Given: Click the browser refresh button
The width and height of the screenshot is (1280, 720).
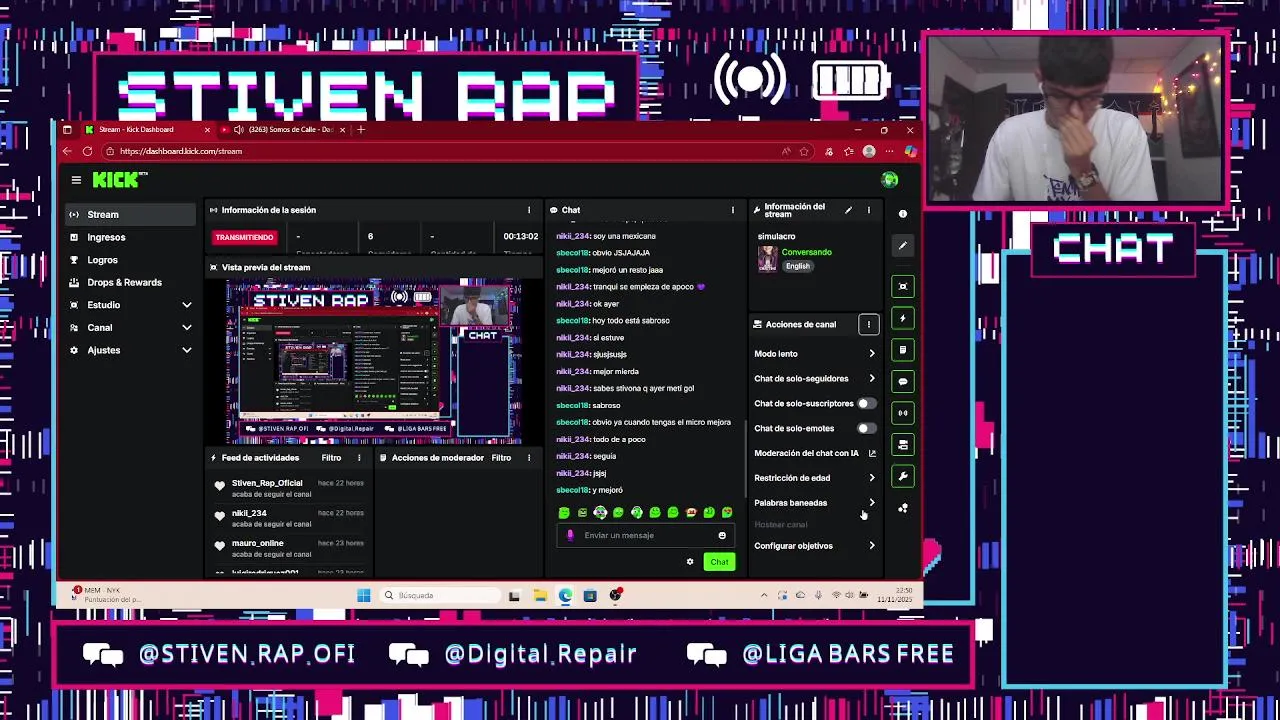Looking at the screenshot, I should pos(87,151).
